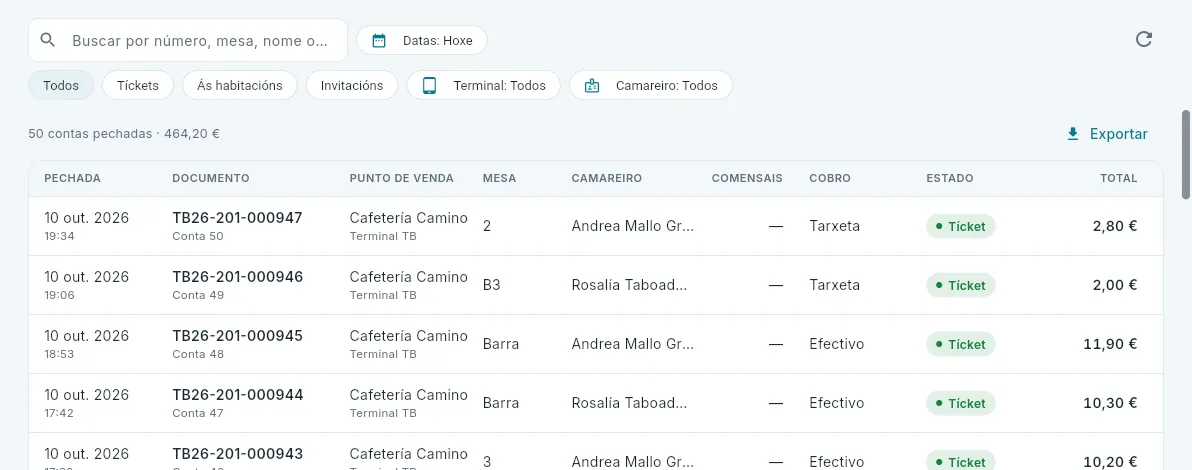Click the 11,90 € total amount
Viewport: 1192px width, 470px height.
pos(1111,344)
